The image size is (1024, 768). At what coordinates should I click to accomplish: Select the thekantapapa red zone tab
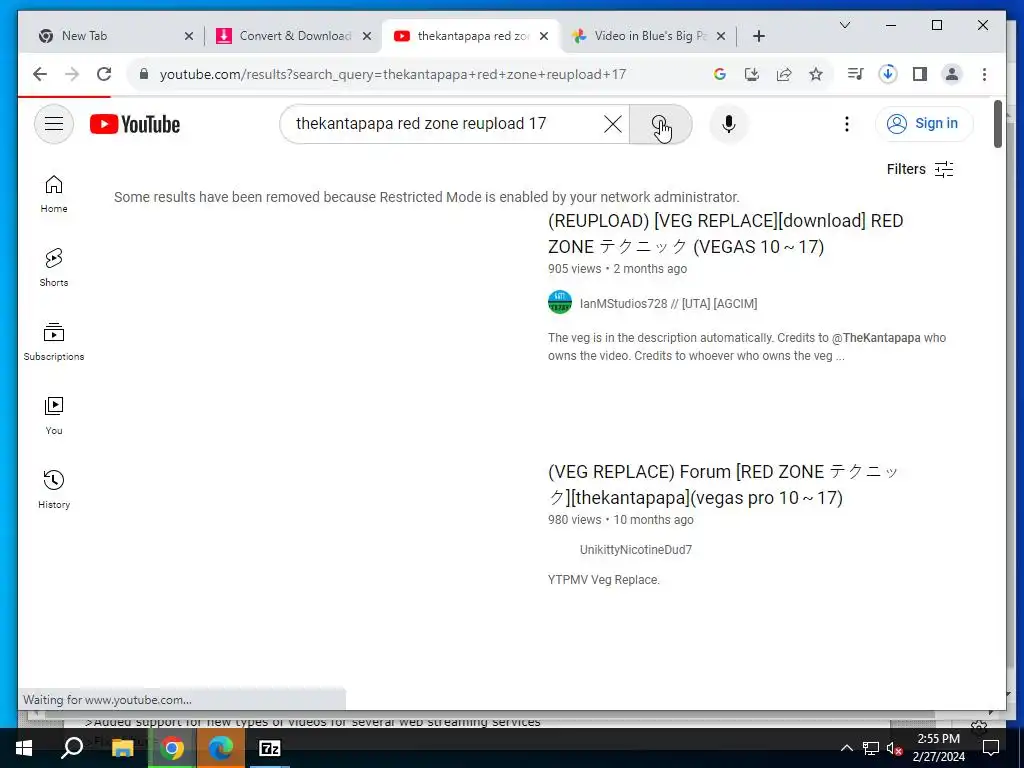click(472, 36)
